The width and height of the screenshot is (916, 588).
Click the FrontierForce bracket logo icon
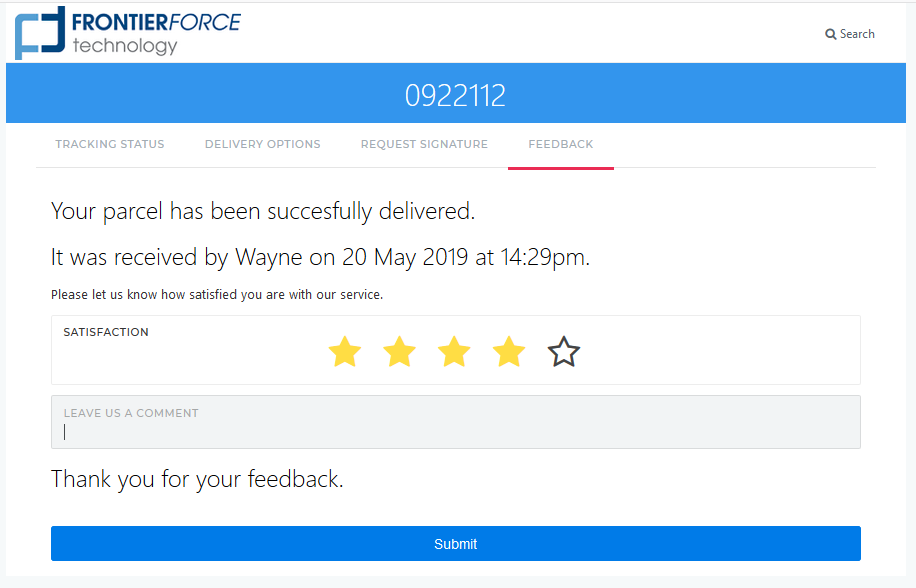tap(40, 32)
